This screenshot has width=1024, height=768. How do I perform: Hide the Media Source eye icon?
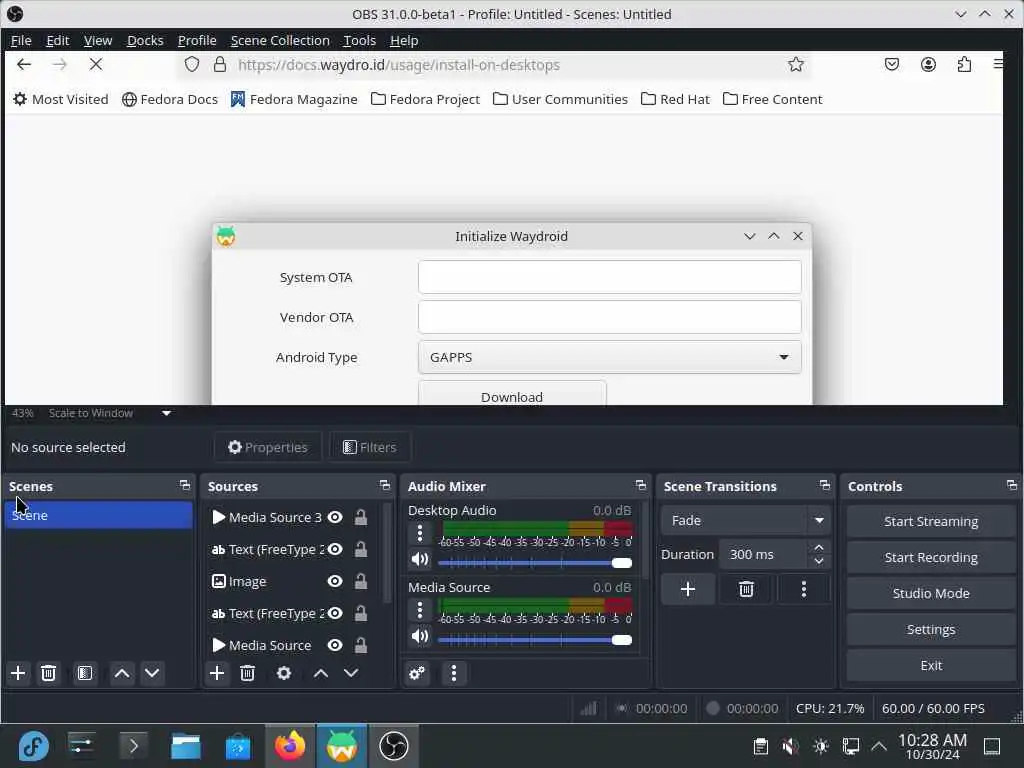(335, 645)
